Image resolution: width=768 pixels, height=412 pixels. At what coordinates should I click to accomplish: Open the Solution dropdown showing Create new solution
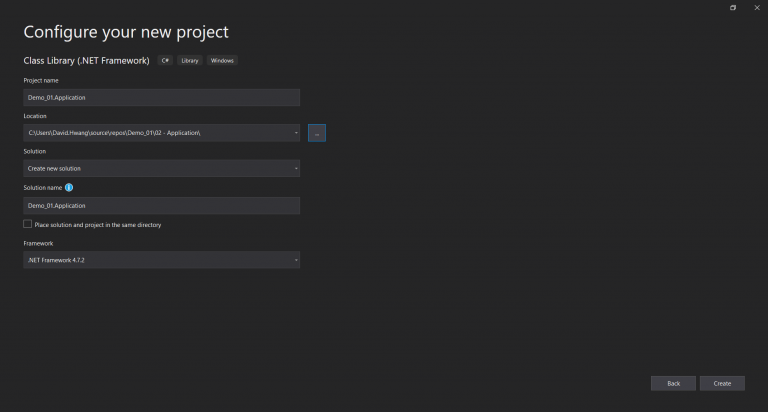click(161, 169)
